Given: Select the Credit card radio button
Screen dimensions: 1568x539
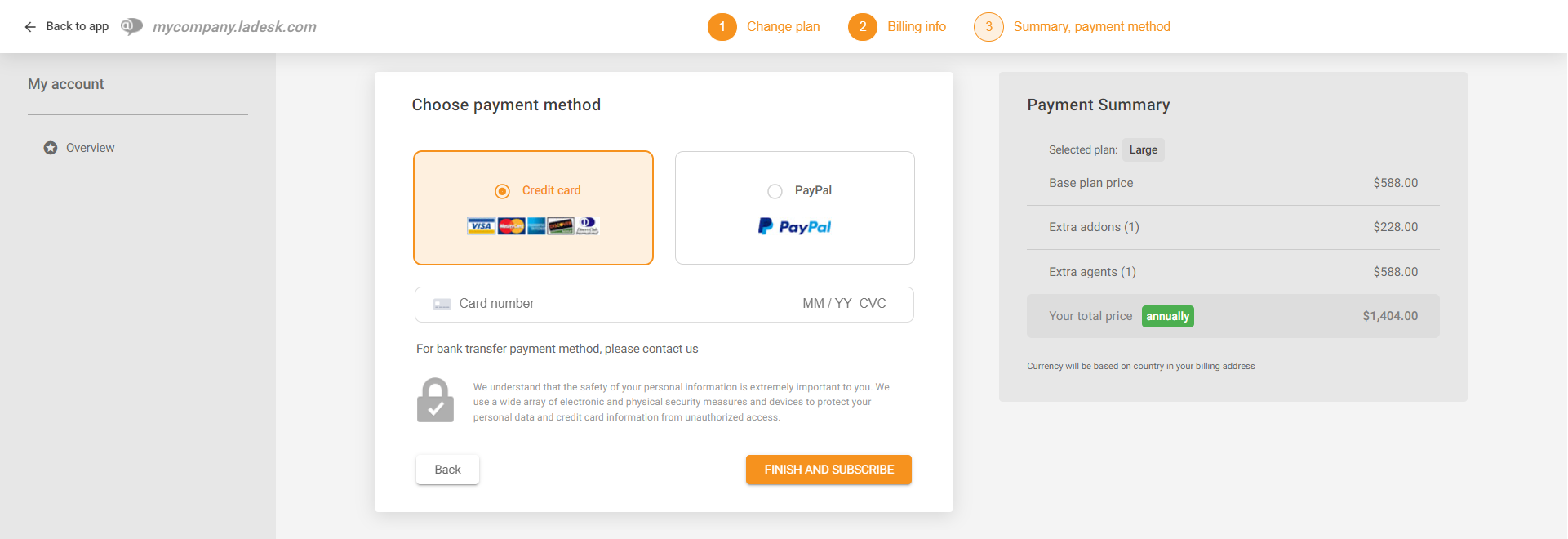Looking at the screenshot, I should coord(503,191).
